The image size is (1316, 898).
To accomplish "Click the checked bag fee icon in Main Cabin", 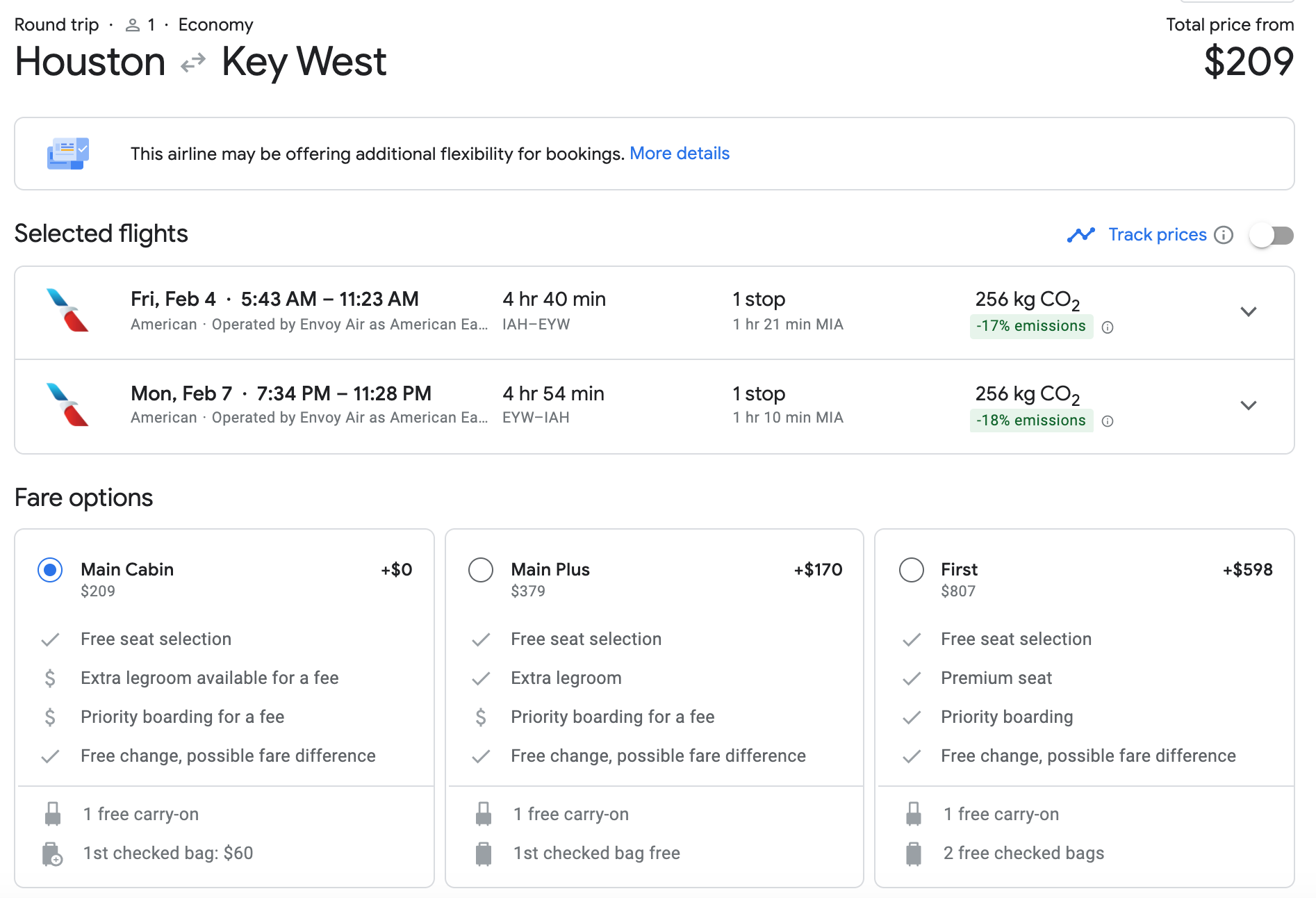I will pyautogui.click(x=53, y=854).
